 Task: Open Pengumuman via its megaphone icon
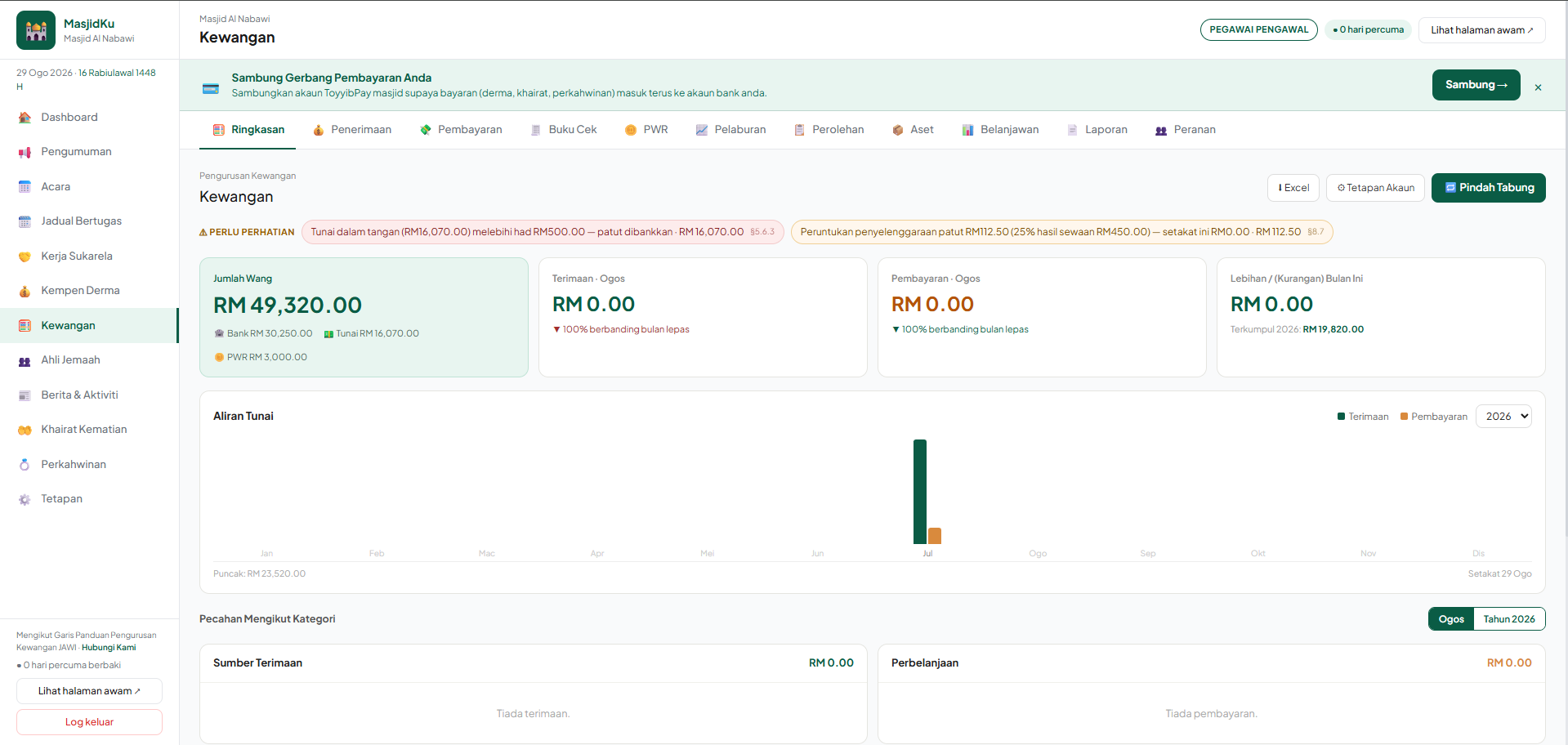click(25, 152)
